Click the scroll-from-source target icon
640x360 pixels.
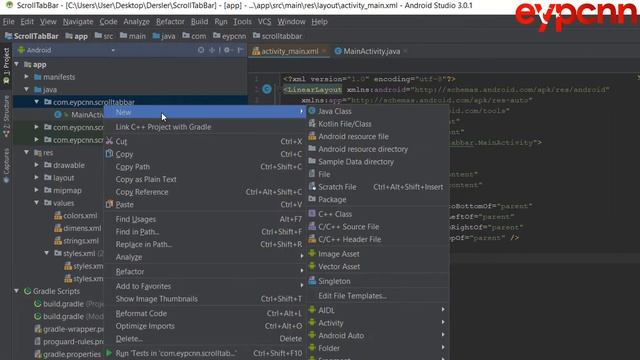[x=201, y=50]
